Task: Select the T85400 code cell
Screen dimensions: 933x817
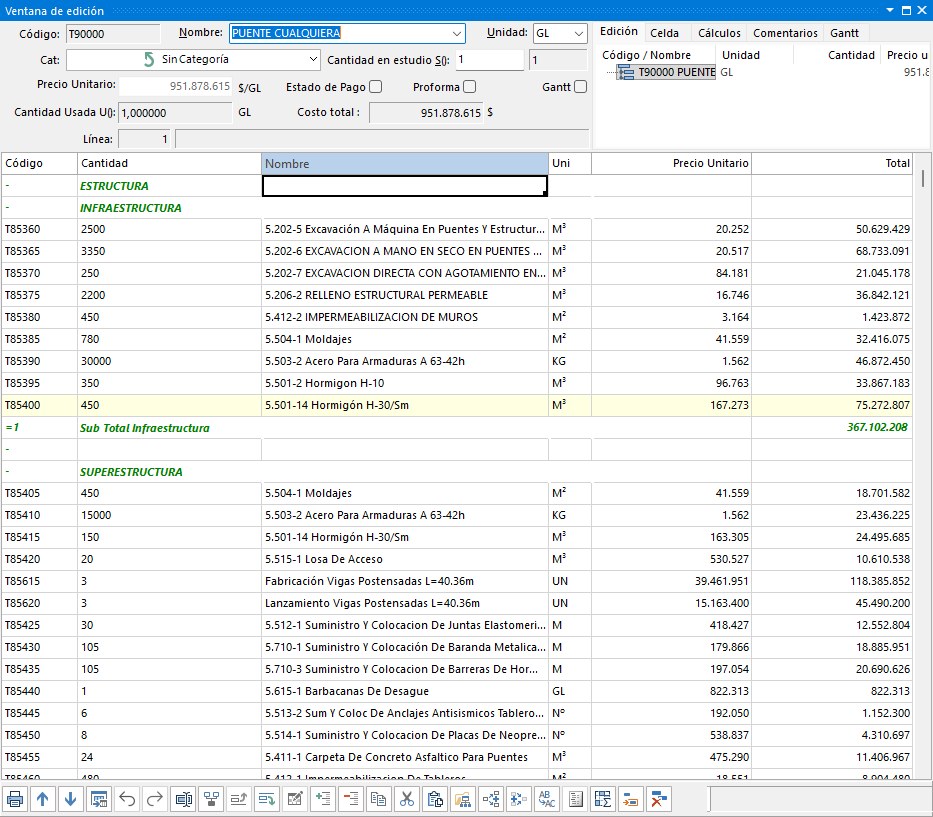Action: tap(39, 405)
